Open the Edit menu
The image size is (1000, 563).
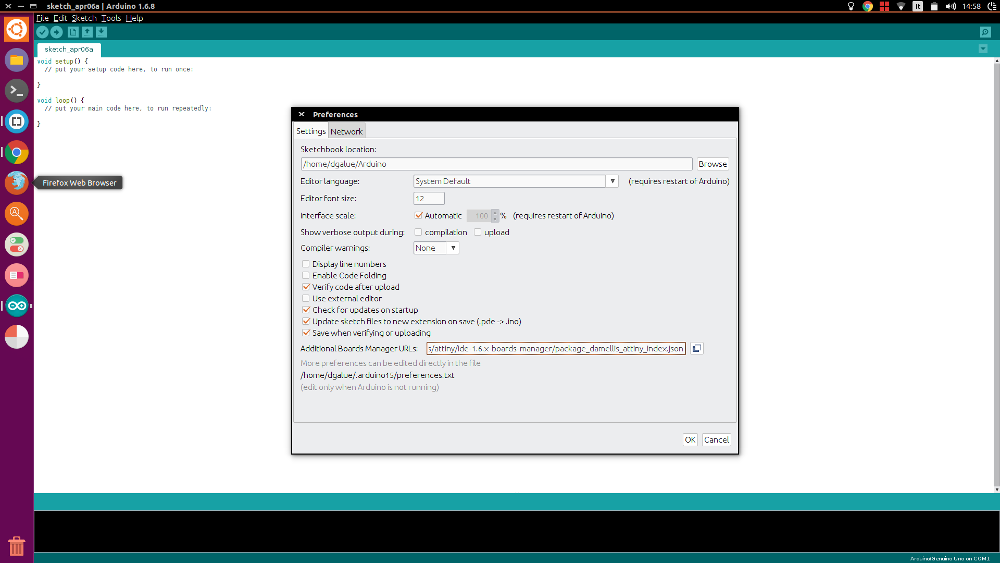point(60,18)
